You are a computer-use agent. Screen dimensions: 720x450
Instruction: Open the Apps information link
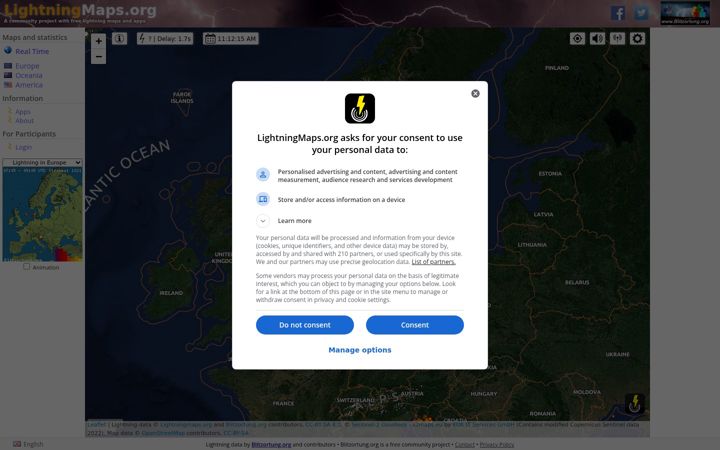[22, 112]
